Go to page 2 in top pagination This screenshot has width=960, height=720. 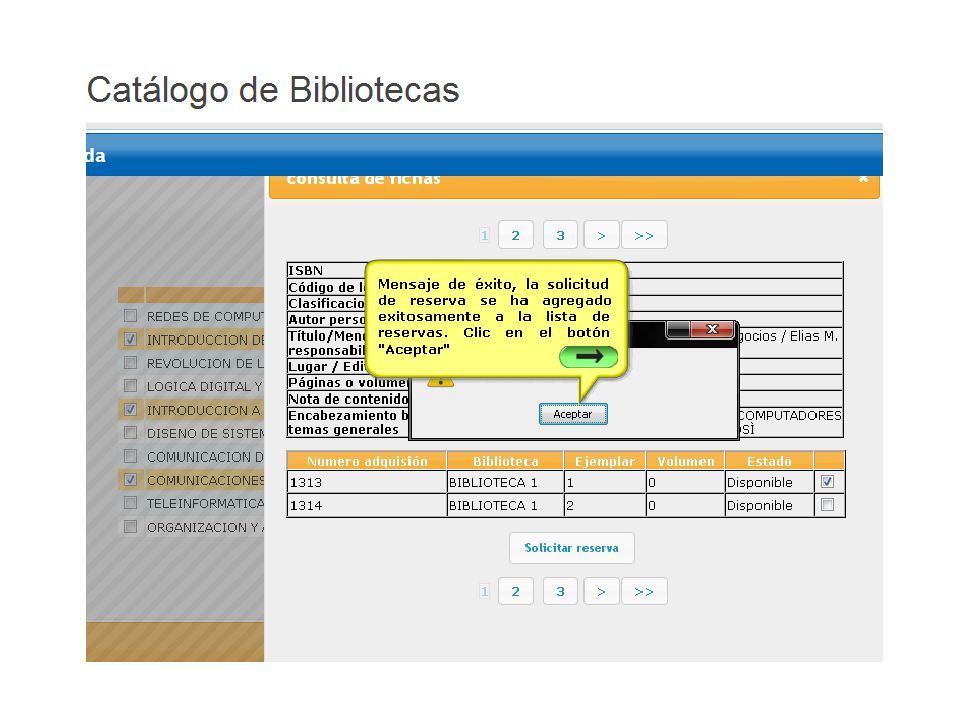click(516, 235)
